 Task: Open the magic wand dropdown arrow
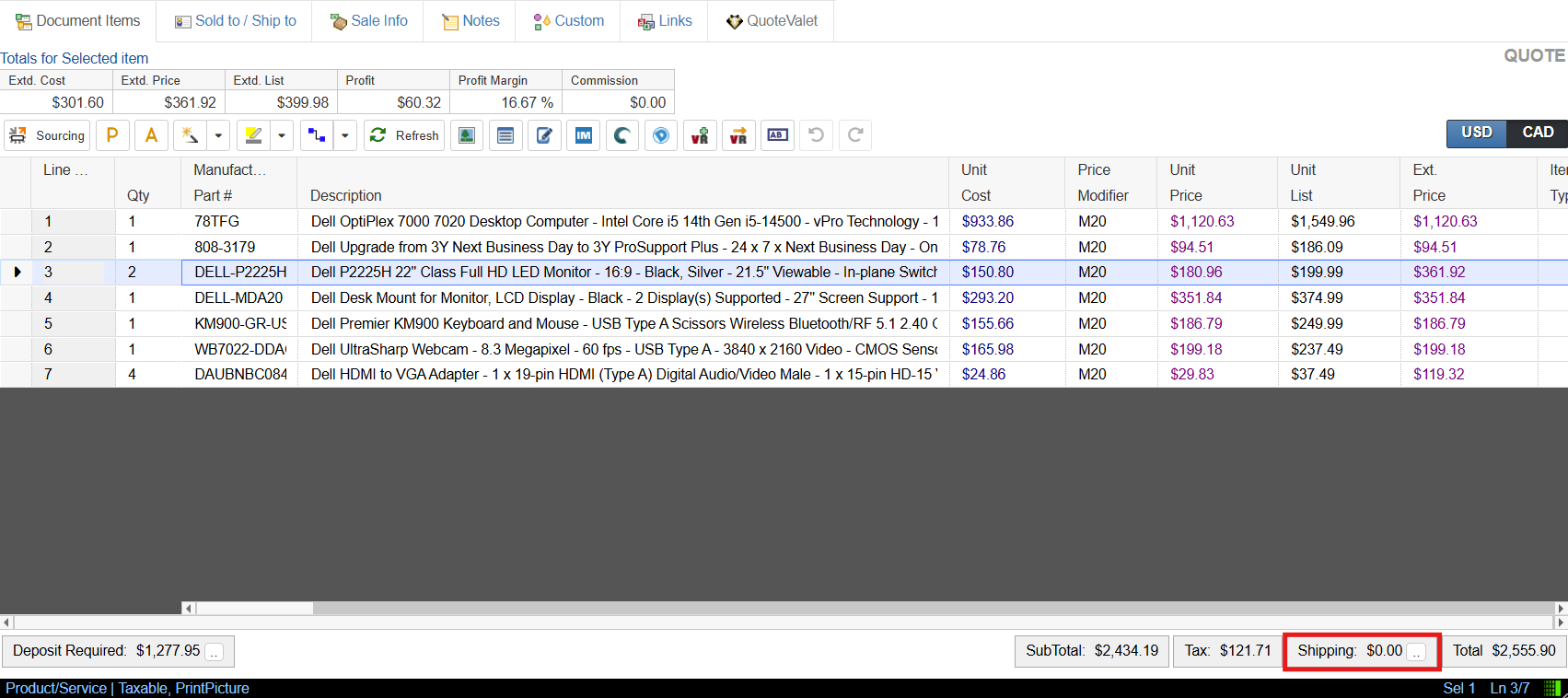(218, 135)
